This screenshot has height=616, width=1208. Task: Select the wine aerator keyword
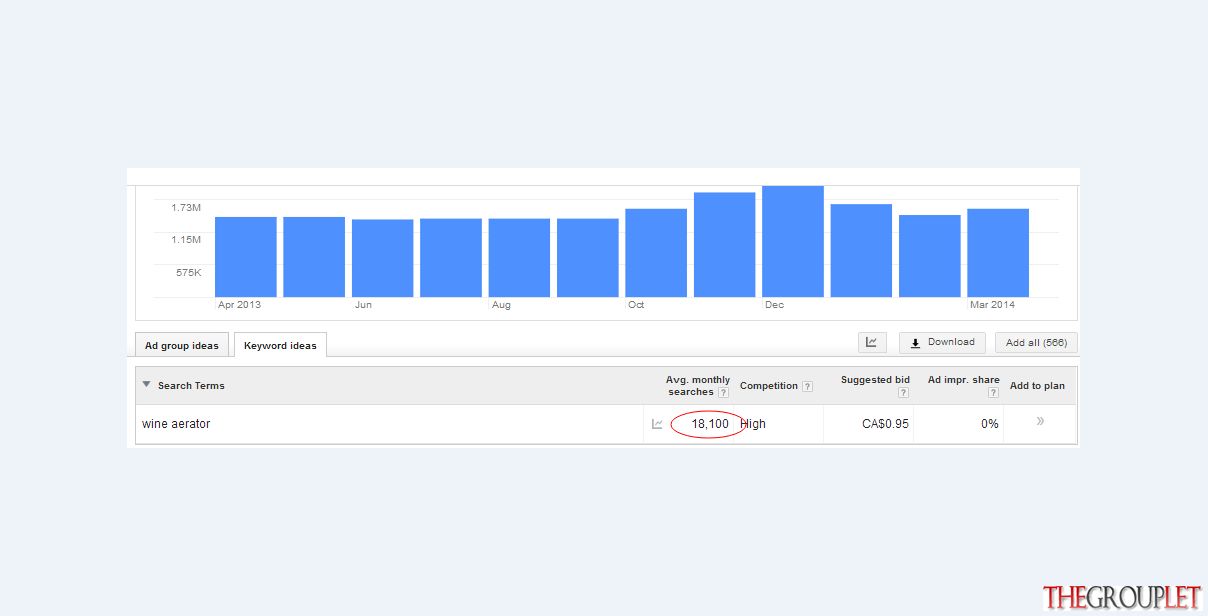(176, 424)
